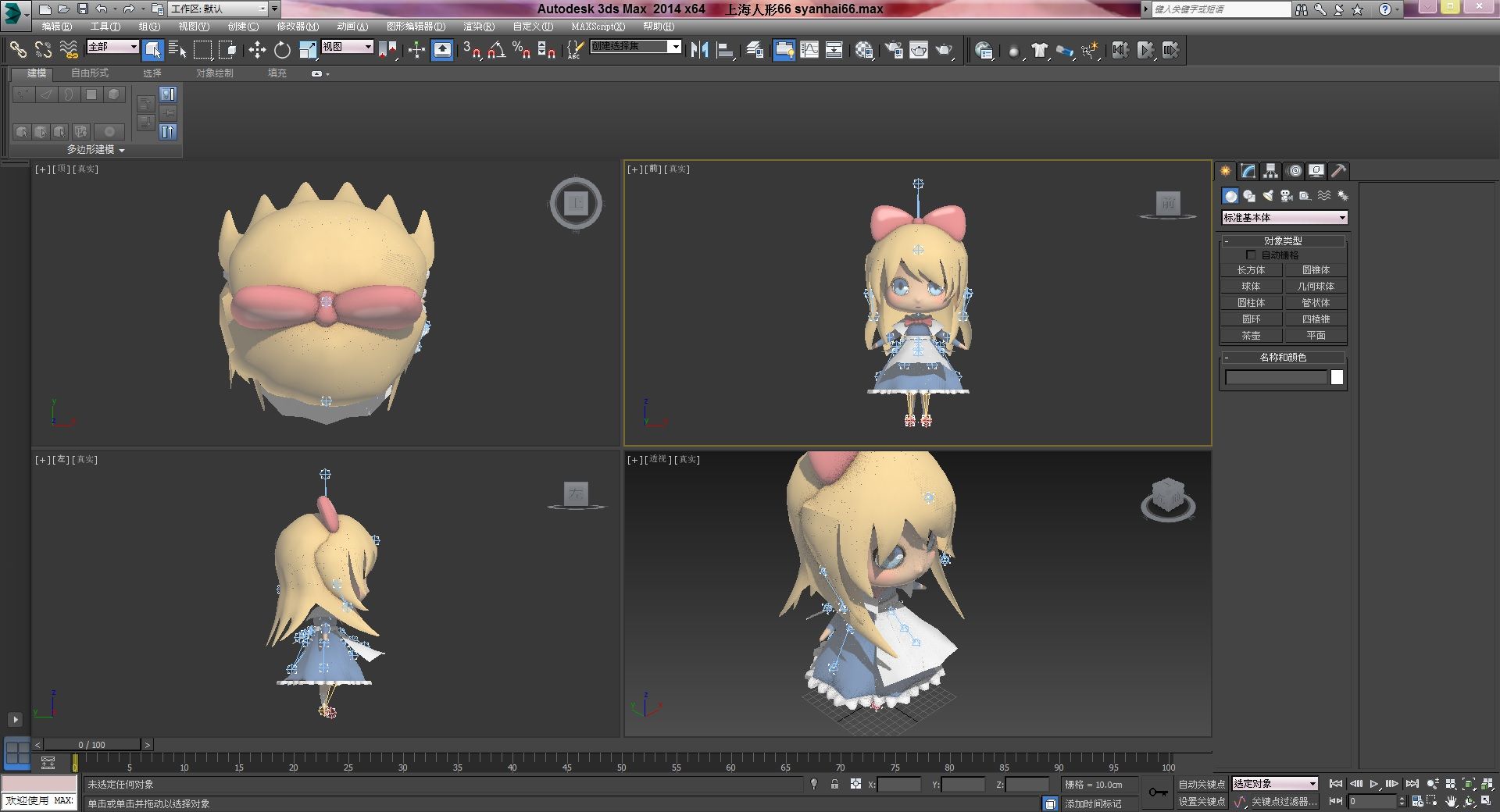Collapse 对象类型 rollout
This screenshot has height=812, width=1500.
[x=1283, y=240]
